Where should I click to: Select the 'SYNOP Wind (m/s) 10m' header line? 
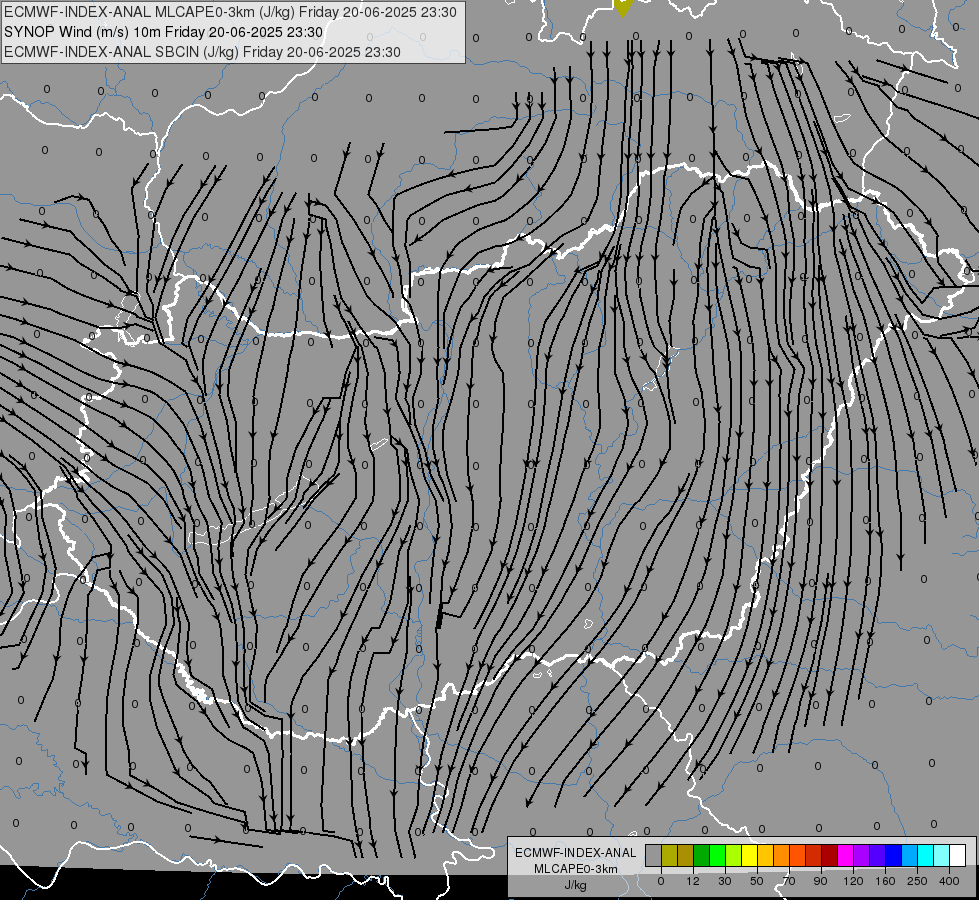pyautogui.click(x=164, y=32)
